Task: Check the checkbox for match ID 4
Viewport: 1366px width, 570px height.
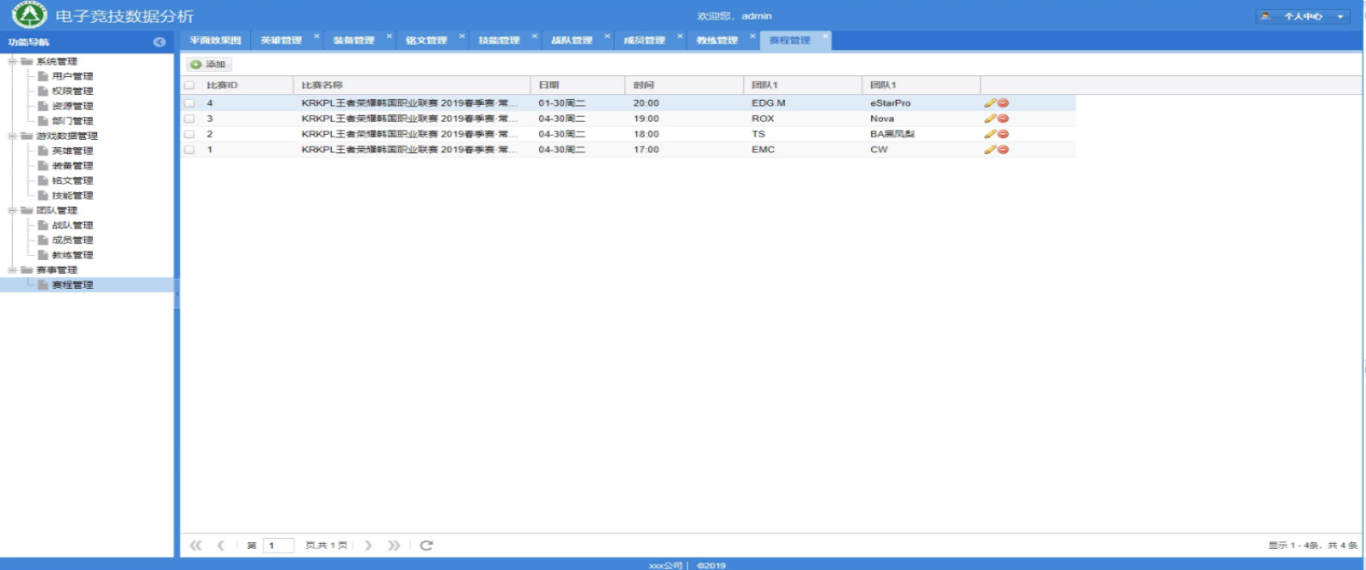Action: pos(189,103)
